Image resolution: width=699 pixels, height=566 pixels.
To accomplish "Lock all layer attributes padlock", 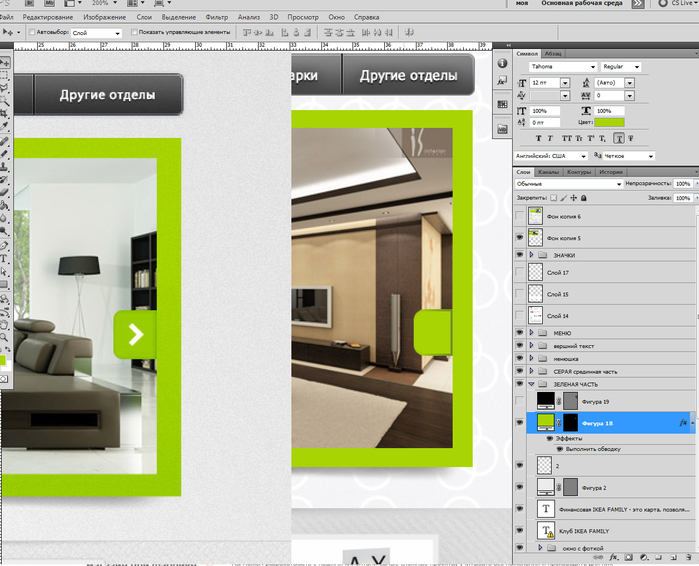I will (584, 198).
